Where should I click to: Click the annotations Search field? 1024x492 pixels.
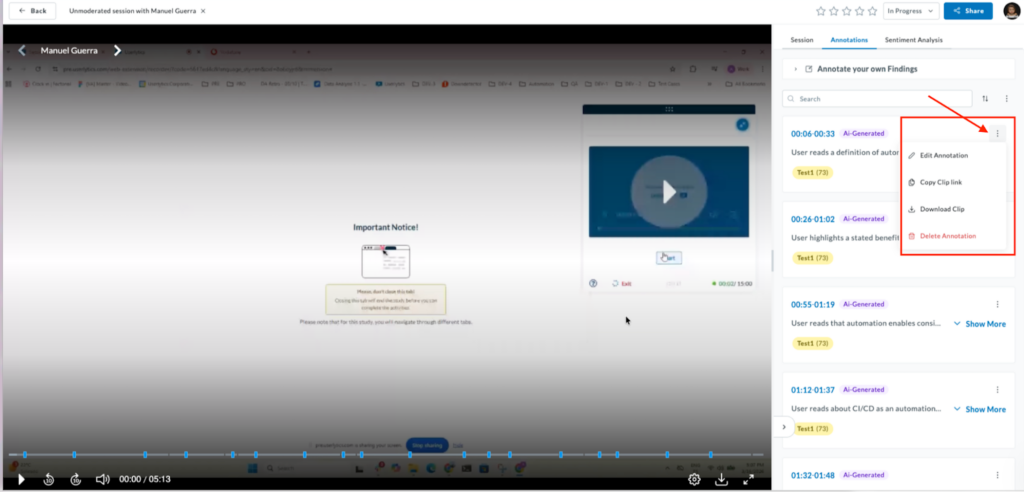coord(877,99)
